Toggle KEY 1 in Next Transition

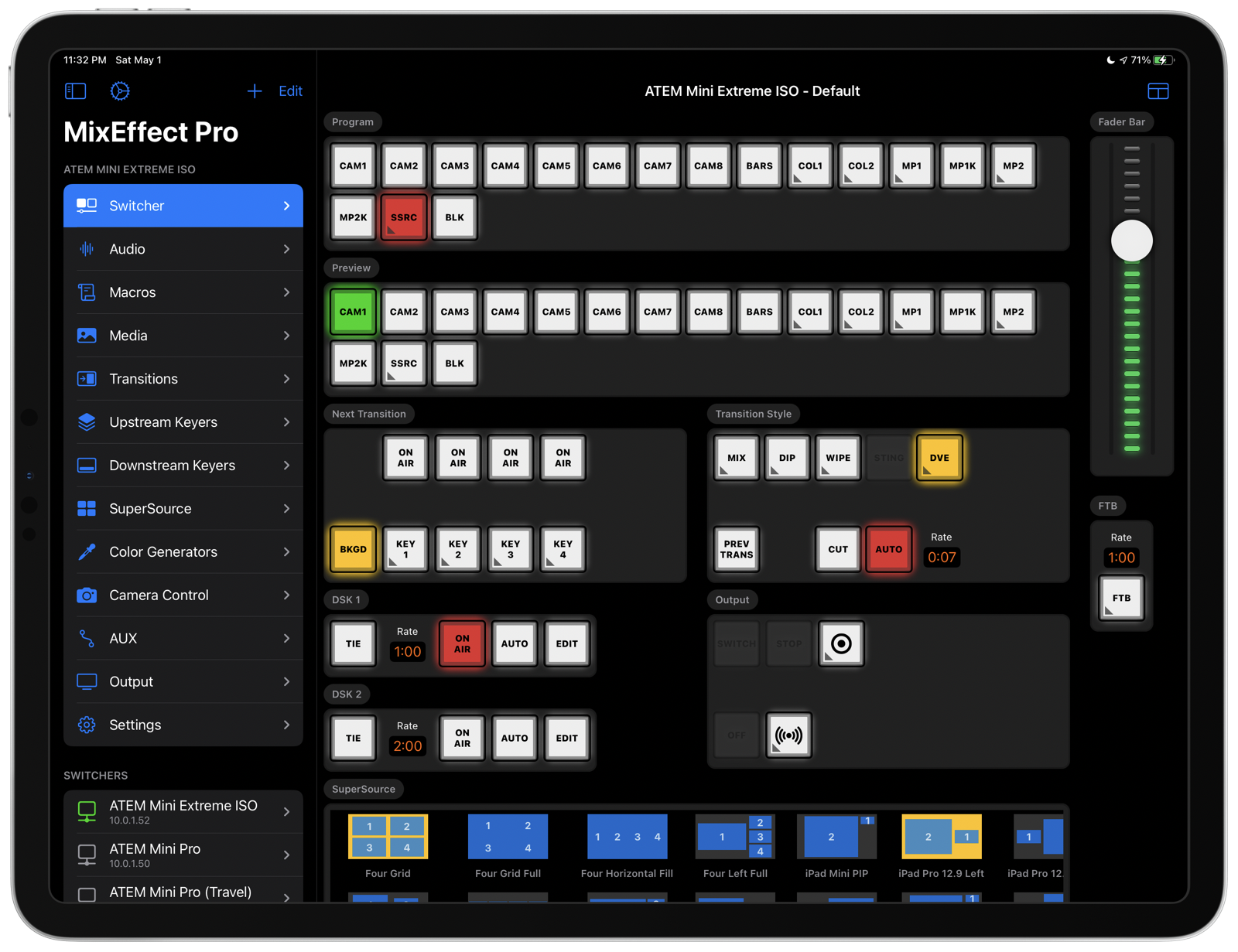tap(405, 549)
